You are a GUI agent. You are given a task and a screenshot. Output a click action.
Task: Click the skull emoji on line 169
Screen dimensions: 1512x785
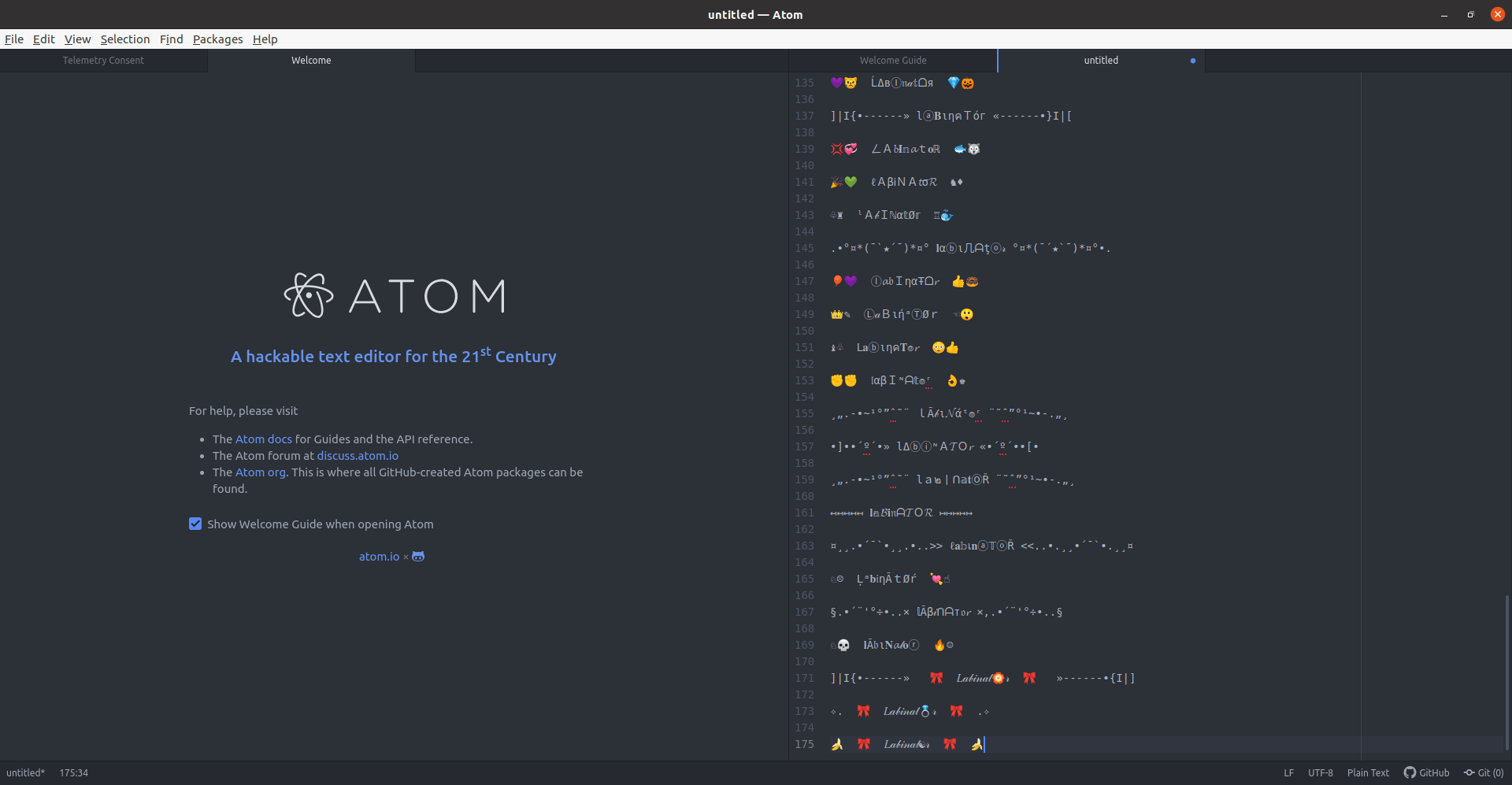[843, 646]
